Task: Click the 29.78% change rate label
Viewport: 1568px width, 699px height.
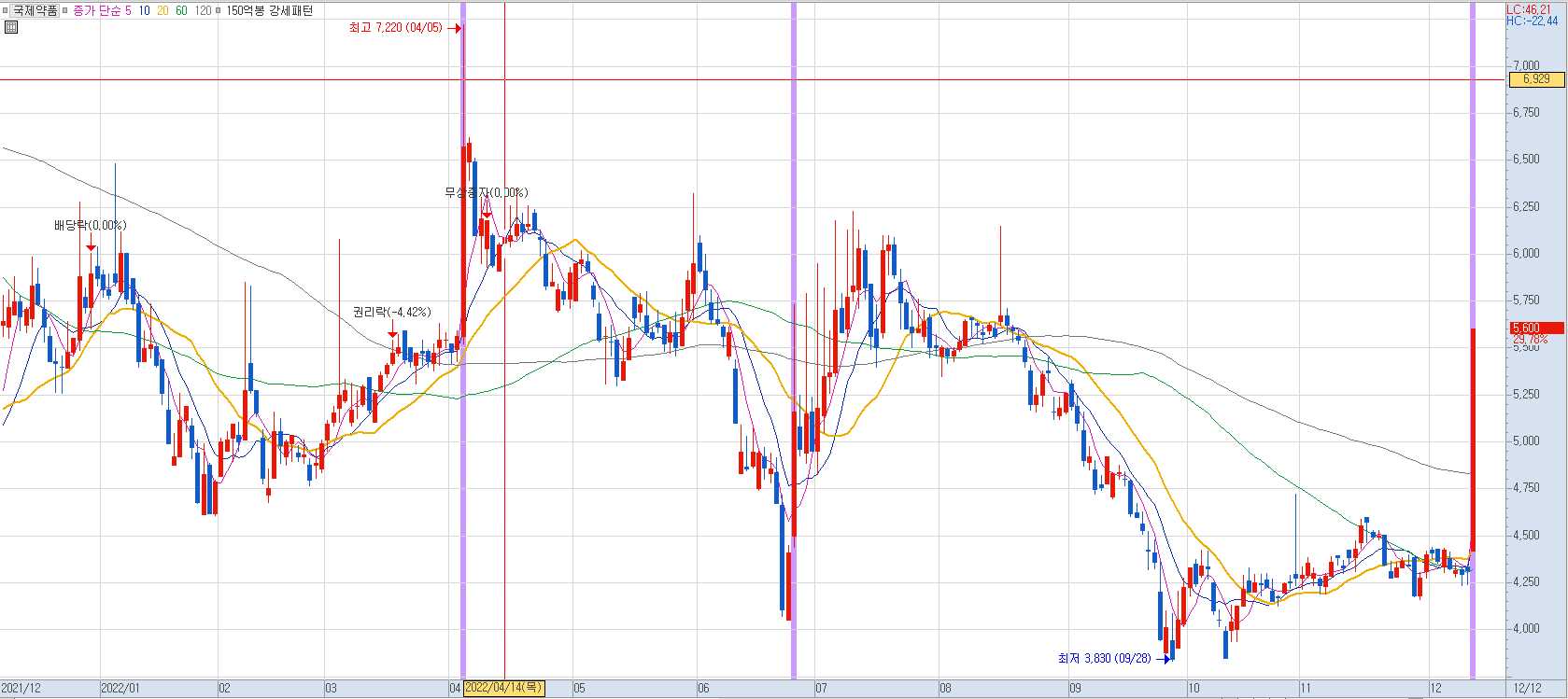Action: click(1531, 339)
